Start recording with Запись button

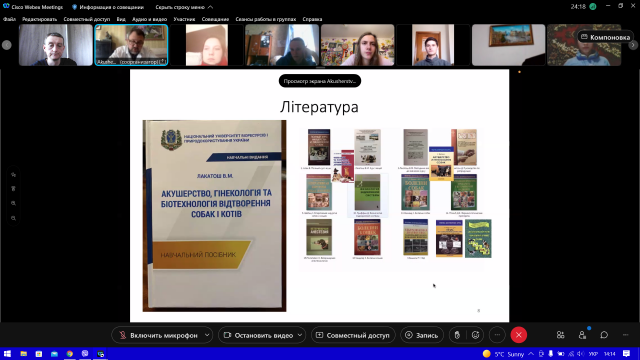[422, 335]
